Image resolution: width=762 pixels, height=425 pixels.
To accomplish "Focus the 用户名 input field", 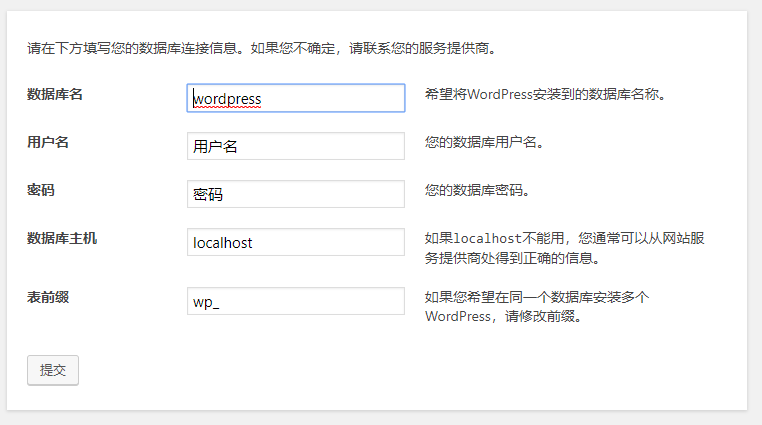I will coord(295,146).
